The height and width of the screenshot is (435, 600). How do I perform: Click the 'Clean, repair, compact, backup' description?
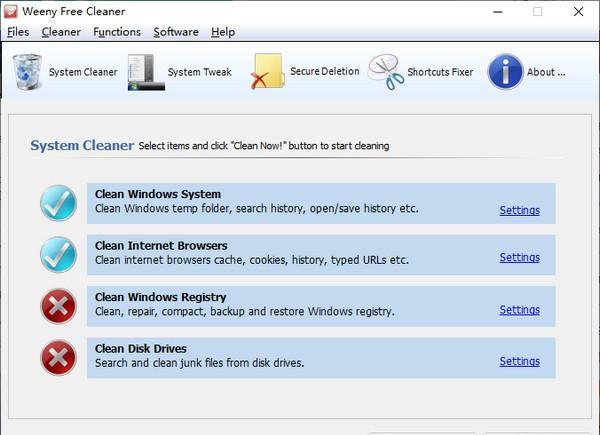coord(245,311)
